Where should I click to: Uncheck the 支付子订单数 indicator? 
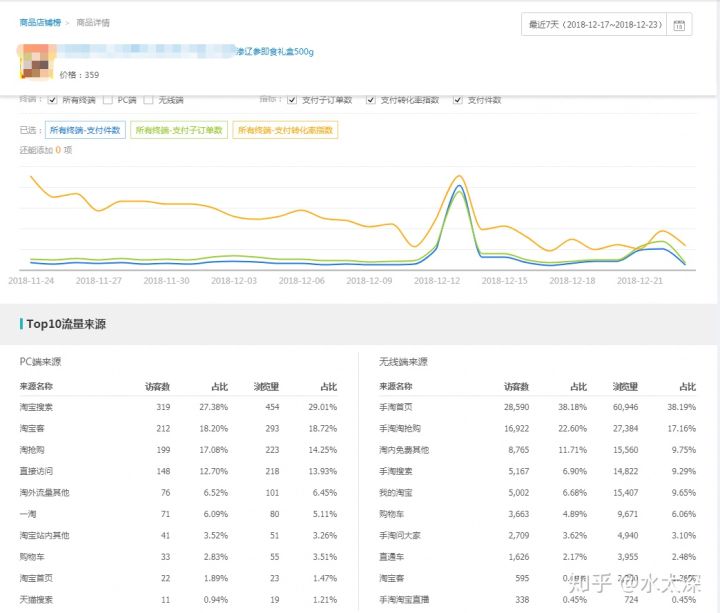click(292, 100)
